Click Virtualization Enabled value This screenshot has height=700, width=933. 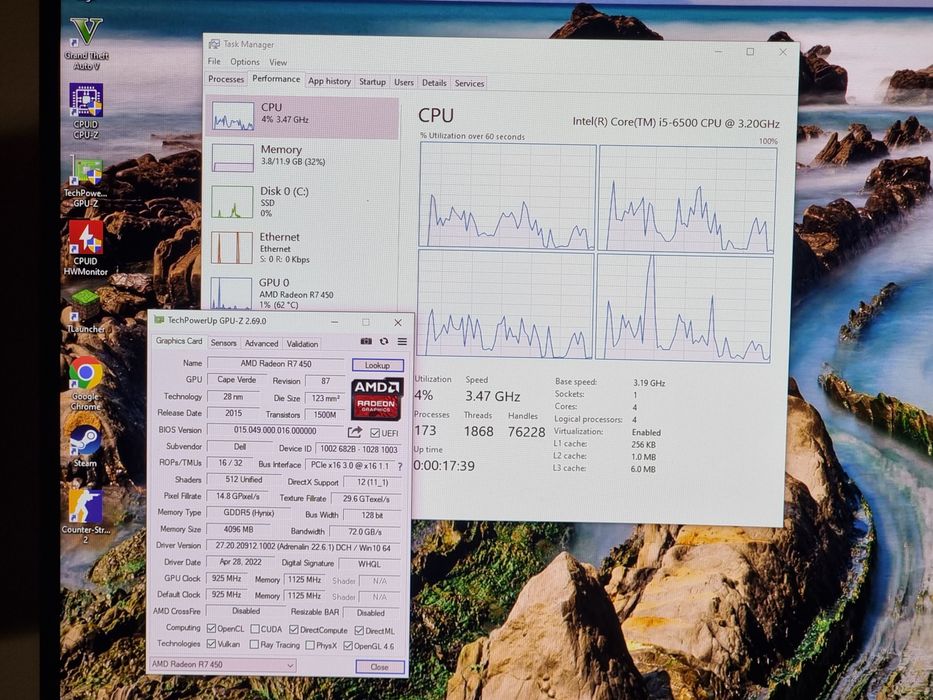(646, 432)
